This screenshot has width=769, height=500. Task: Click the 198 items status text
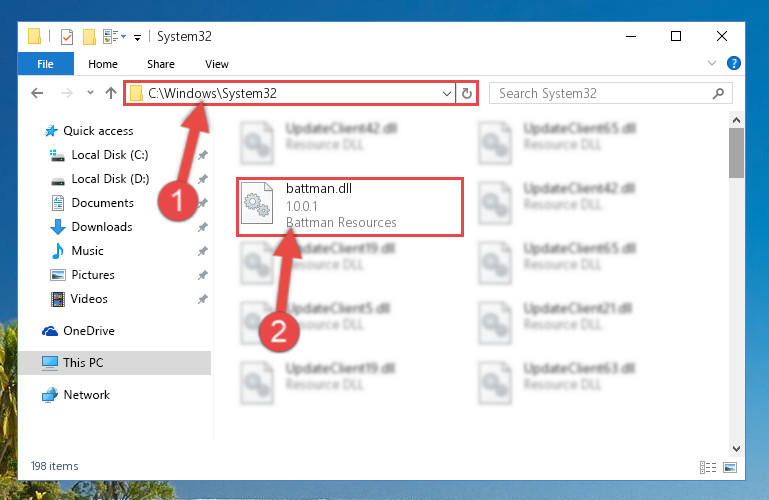pyautogui.click(x=54, y=466)
